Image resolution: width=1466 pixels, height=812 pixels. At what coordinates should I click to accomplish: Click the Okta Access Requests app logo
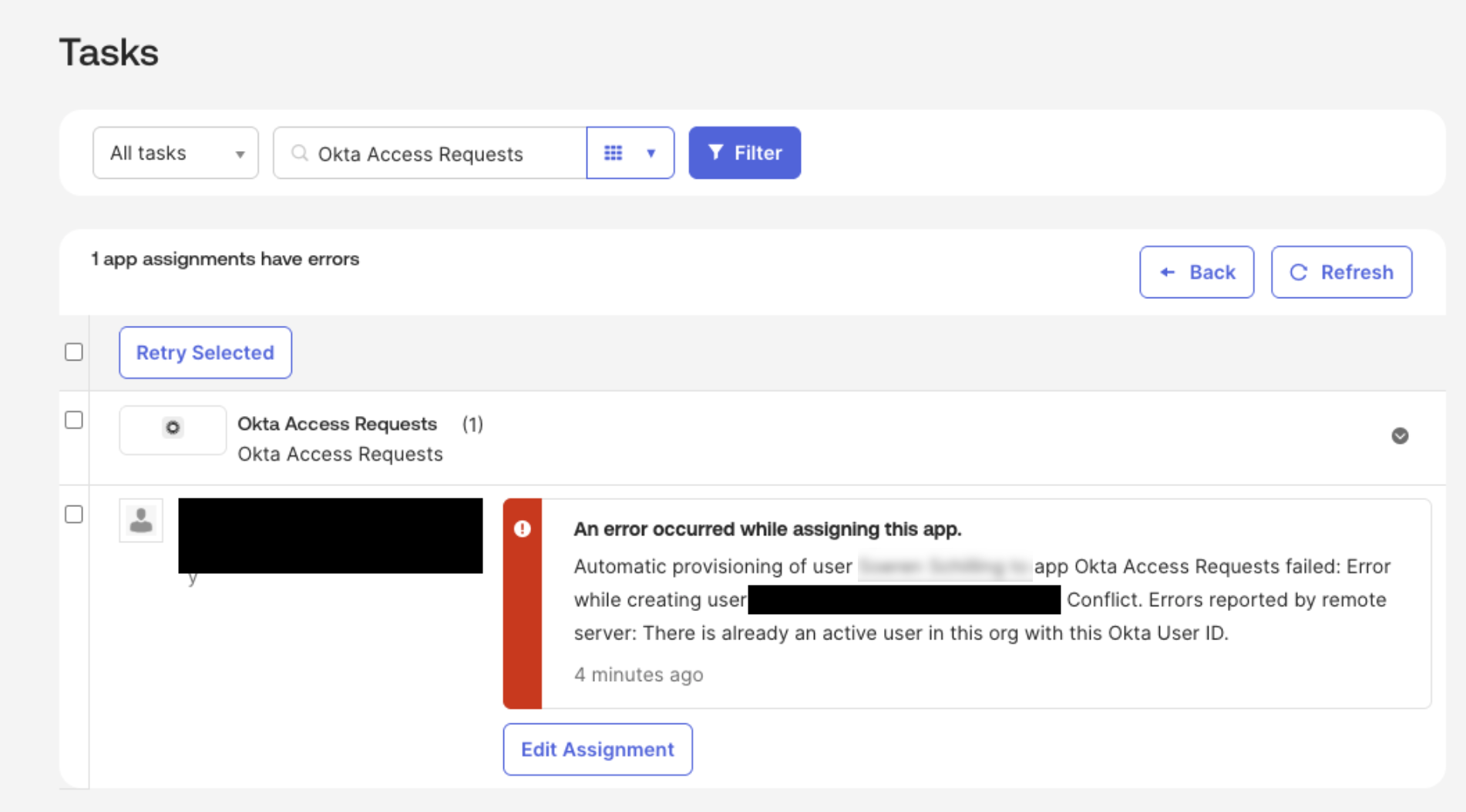click(x=173, y=428)
